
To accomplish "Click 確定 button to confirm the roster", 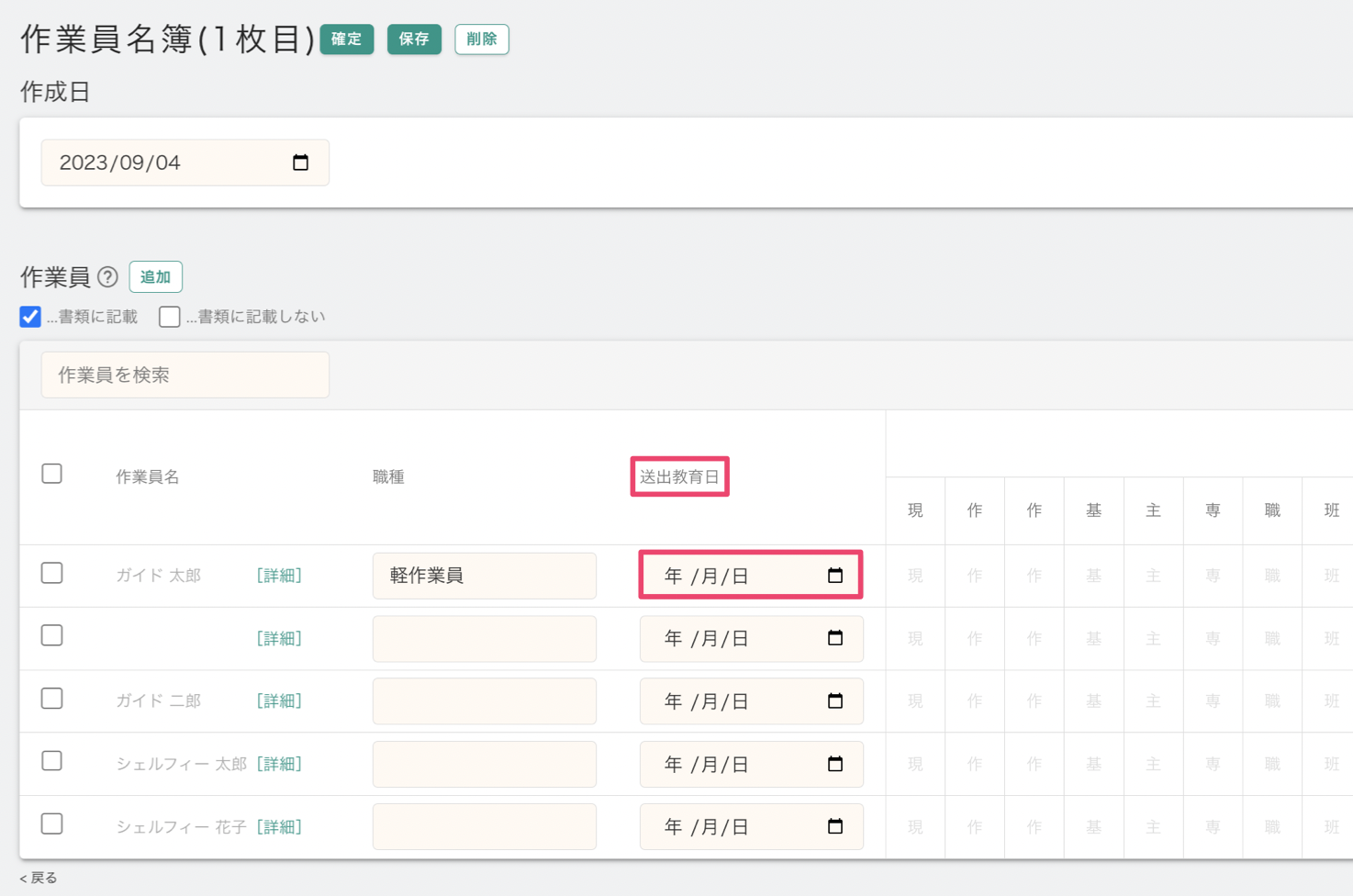I will 346,39.
